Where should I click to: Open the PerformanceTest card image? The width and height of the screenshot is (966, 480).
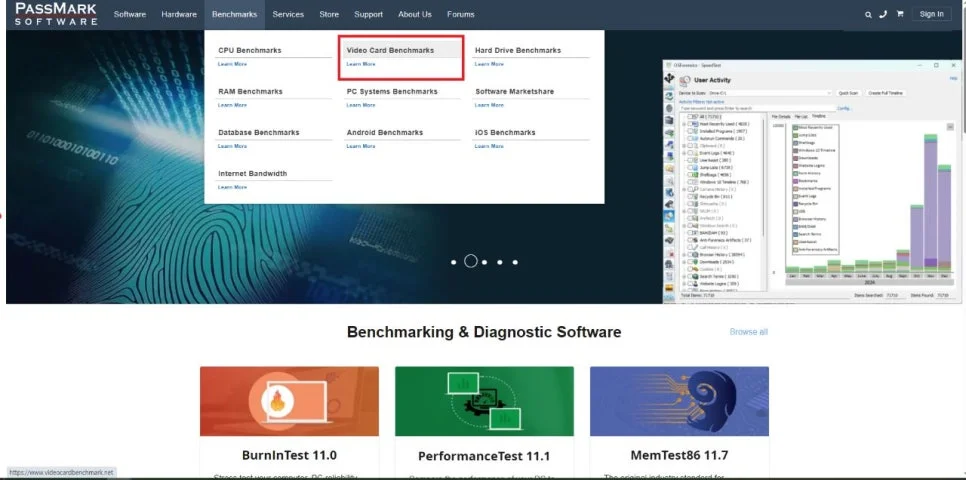pos(484,401)
